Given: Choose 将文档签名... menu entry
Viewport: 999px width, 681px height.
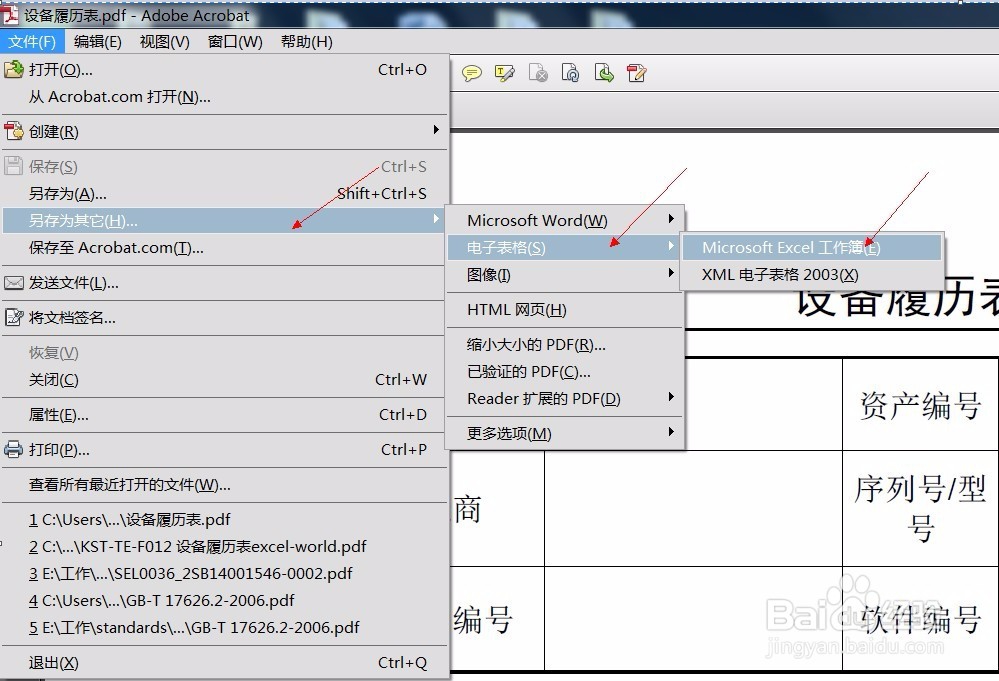Looking at the screenshot, I should click(x=225, y=318).
